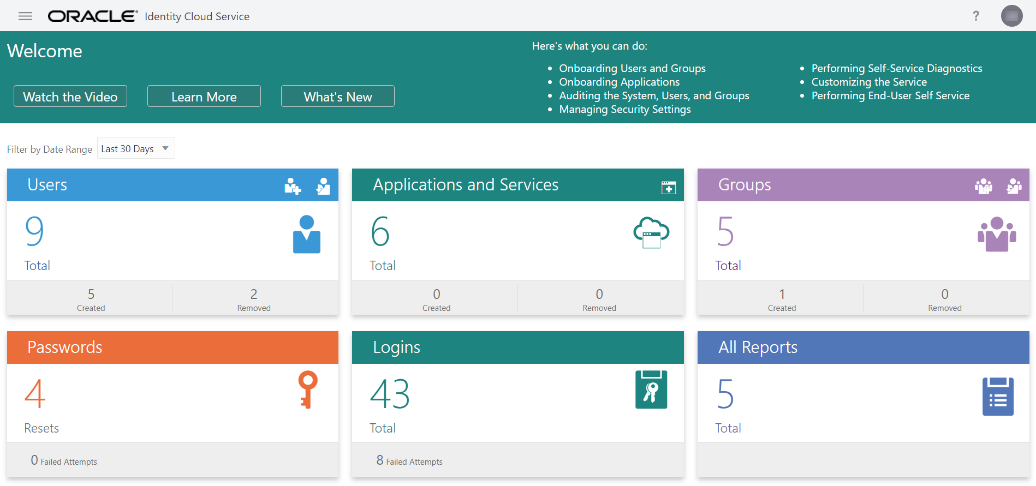Click the All Reports tile header
Image resolution: width=1036 pixels, height=486 pixels.
pos(863,347)
